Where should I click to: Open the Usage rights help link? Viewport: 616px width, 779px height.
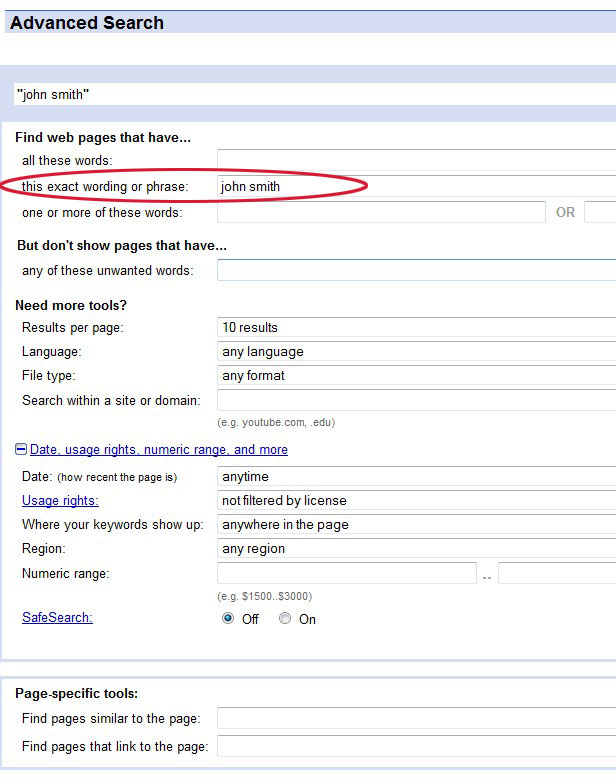60,500
